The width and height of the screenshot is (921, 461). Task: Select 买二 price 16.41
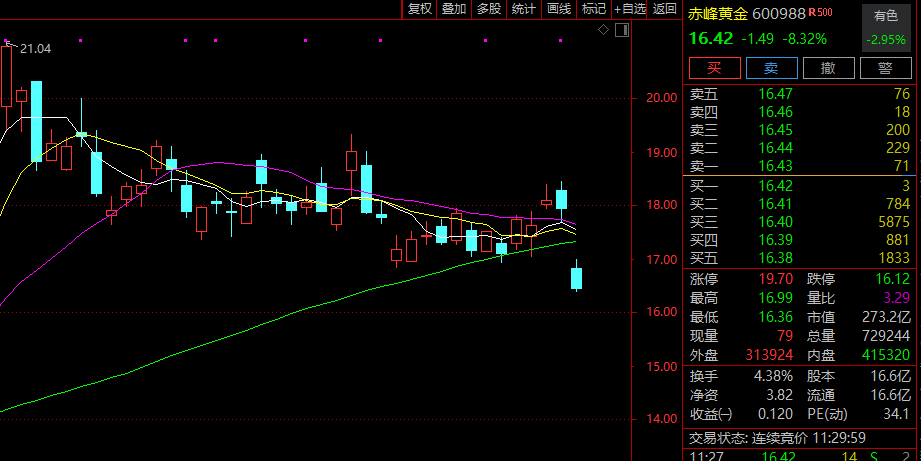coord(775,204)
